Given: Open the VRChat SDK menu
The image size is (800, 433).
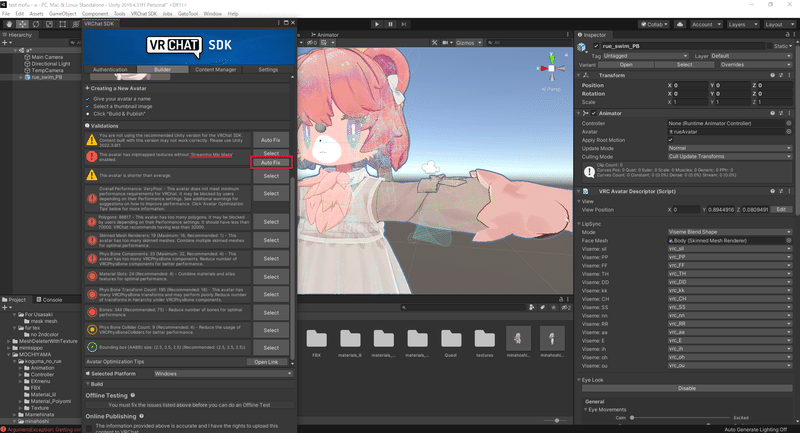Looking at the screenshot, I should (144, 14).
